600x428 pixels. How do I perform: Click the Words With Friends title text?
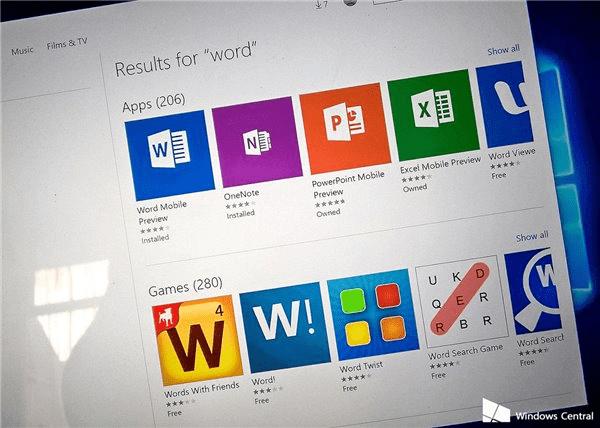(202, 390)
